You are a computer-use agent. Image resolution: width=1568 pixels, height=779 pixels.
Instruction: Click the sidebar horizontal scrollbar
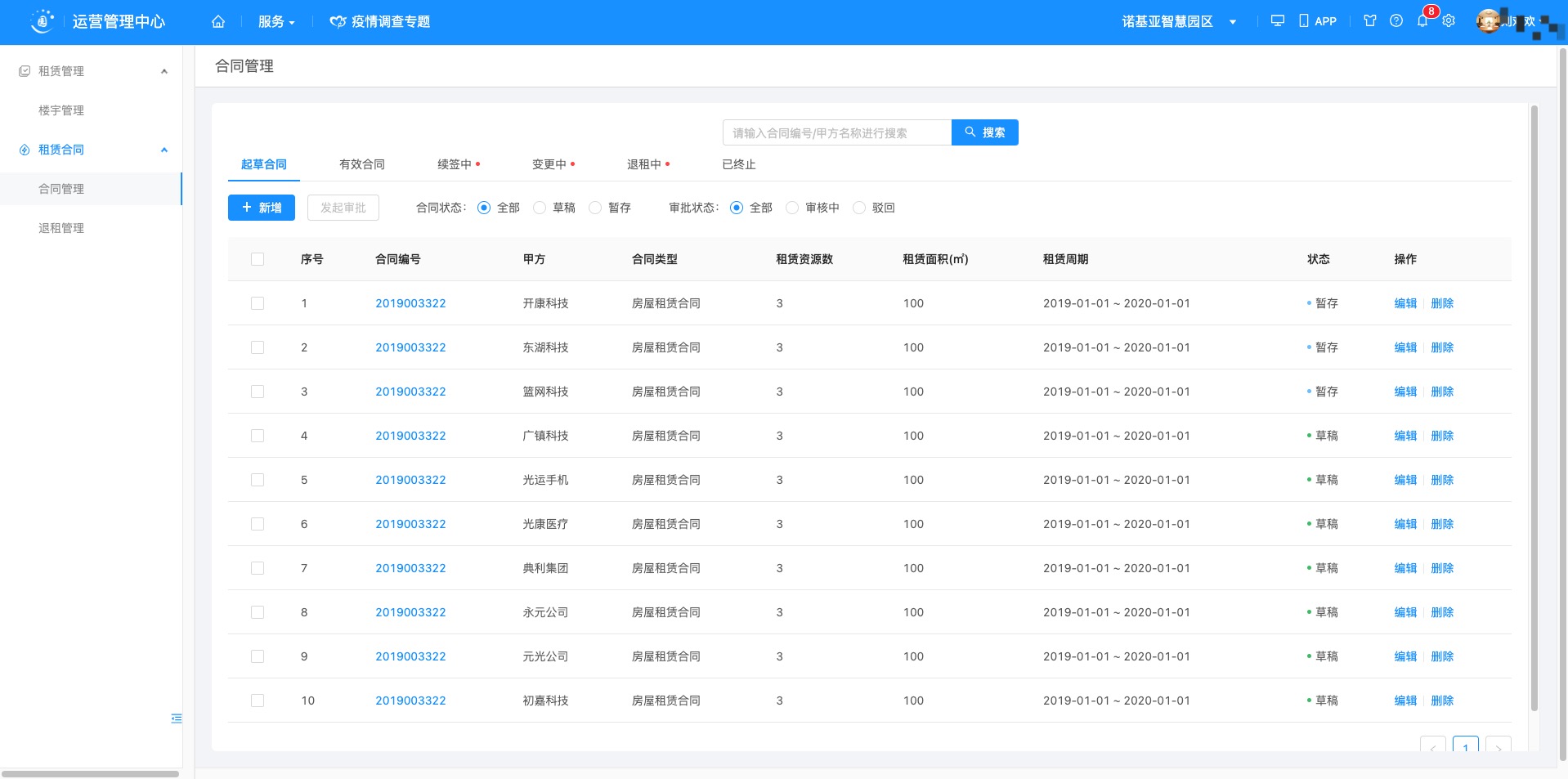(x=90, y=773)
